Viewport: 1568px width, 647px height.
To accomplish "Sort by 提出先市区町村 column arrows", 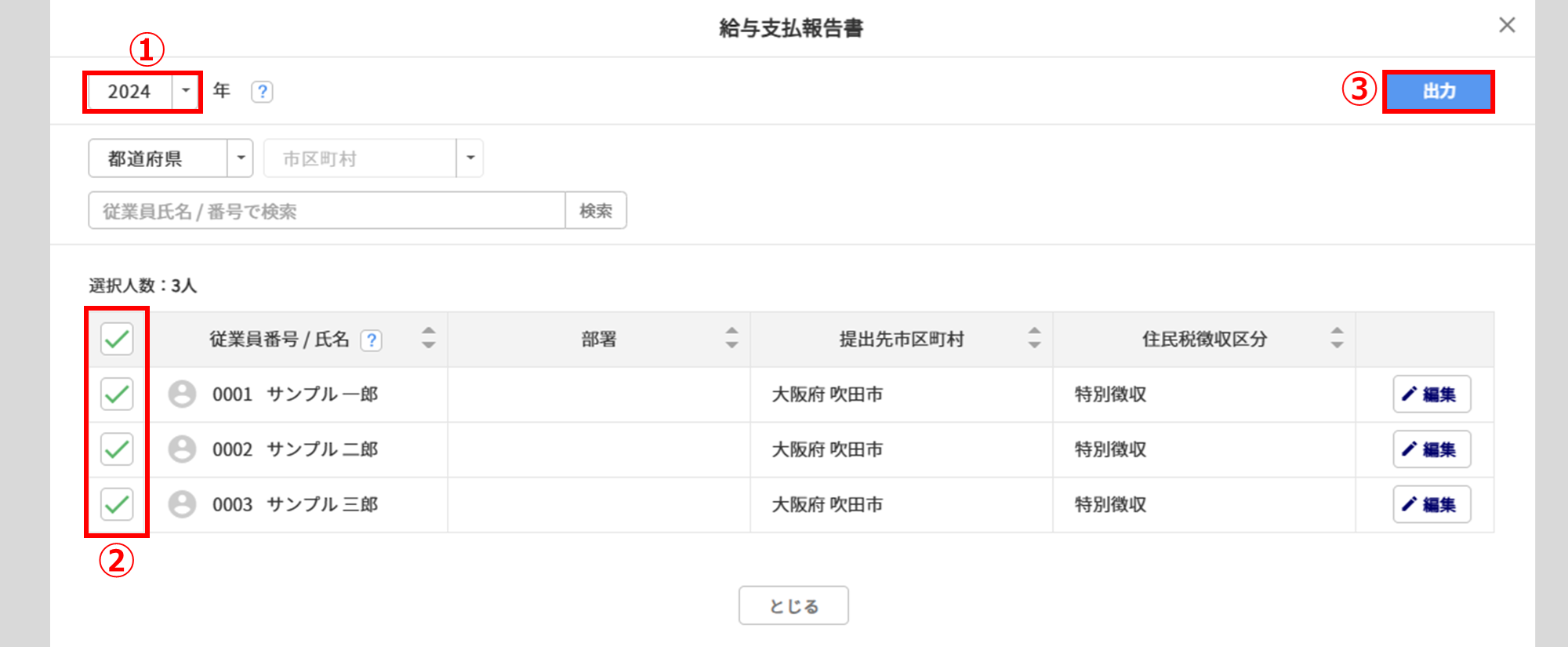I will (1034, 338).
